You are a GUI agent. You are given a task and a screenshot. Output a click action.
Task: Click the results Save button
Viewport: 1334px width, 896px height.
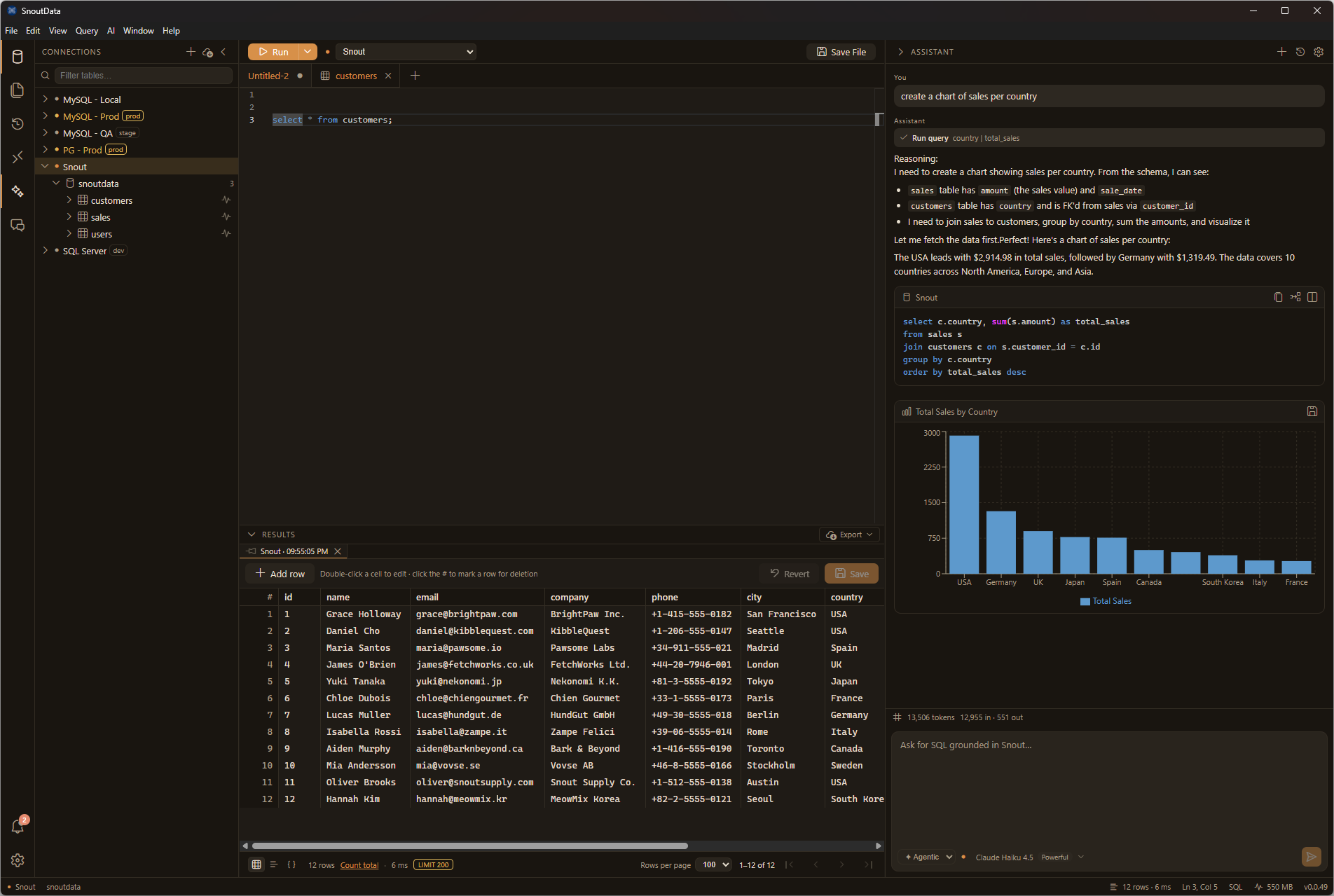pyautogui.click(x=851, y=574)
